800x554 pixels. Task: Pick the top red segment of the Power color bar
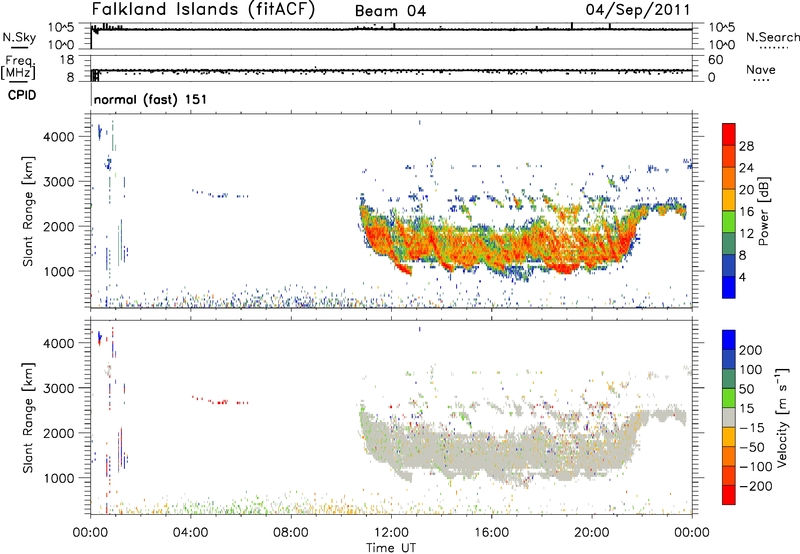click(x=729, y=135)
